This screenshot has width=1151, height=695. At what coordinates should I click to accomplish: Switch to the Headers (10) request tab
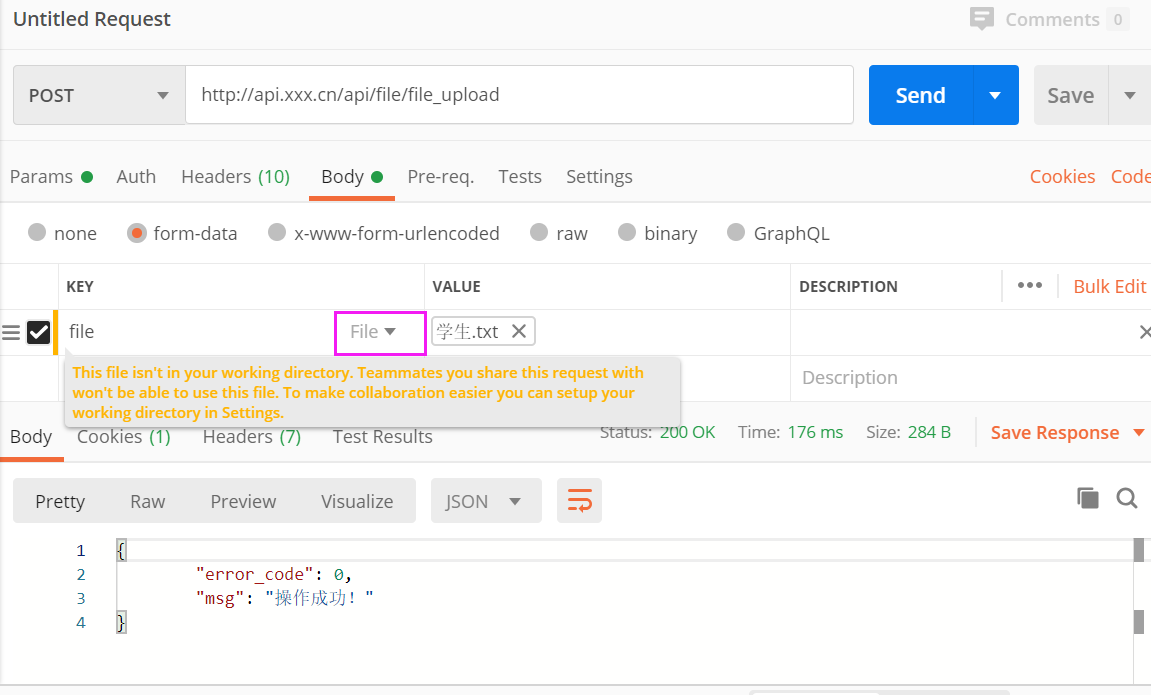235,177
